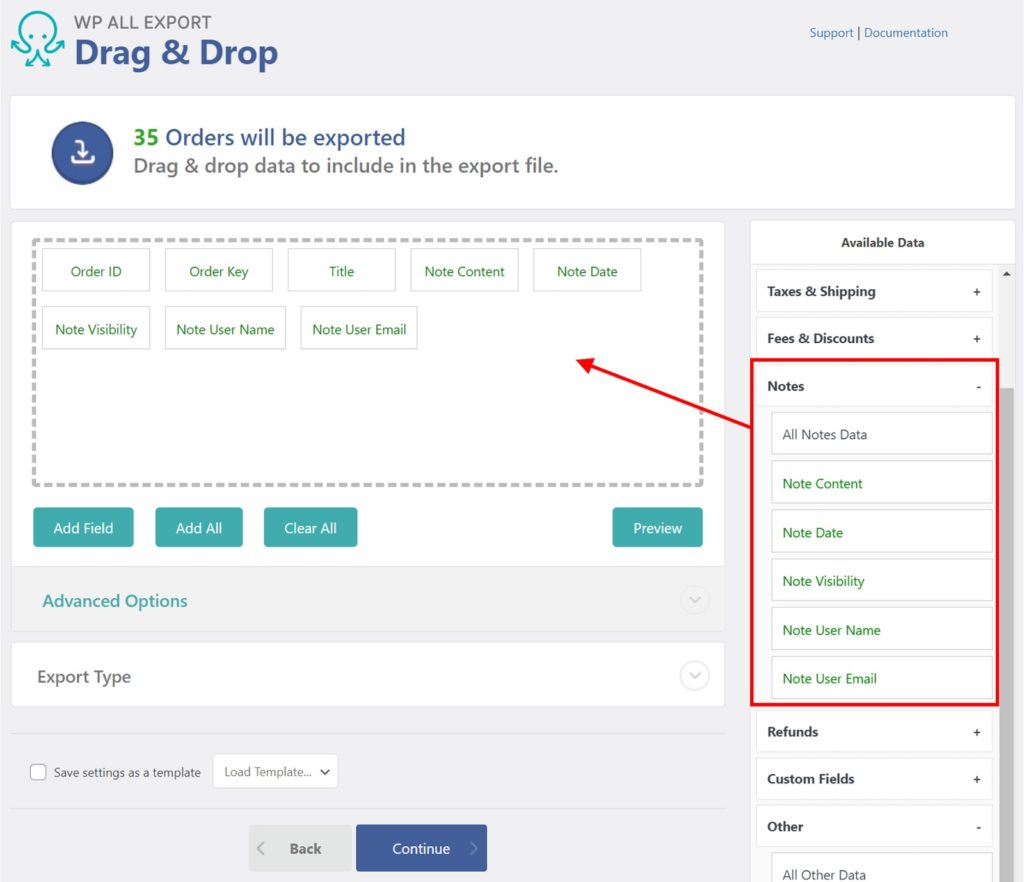This screenshot has height=882, width=1024.
Task: Open the Documentation link
Action: 906,32
